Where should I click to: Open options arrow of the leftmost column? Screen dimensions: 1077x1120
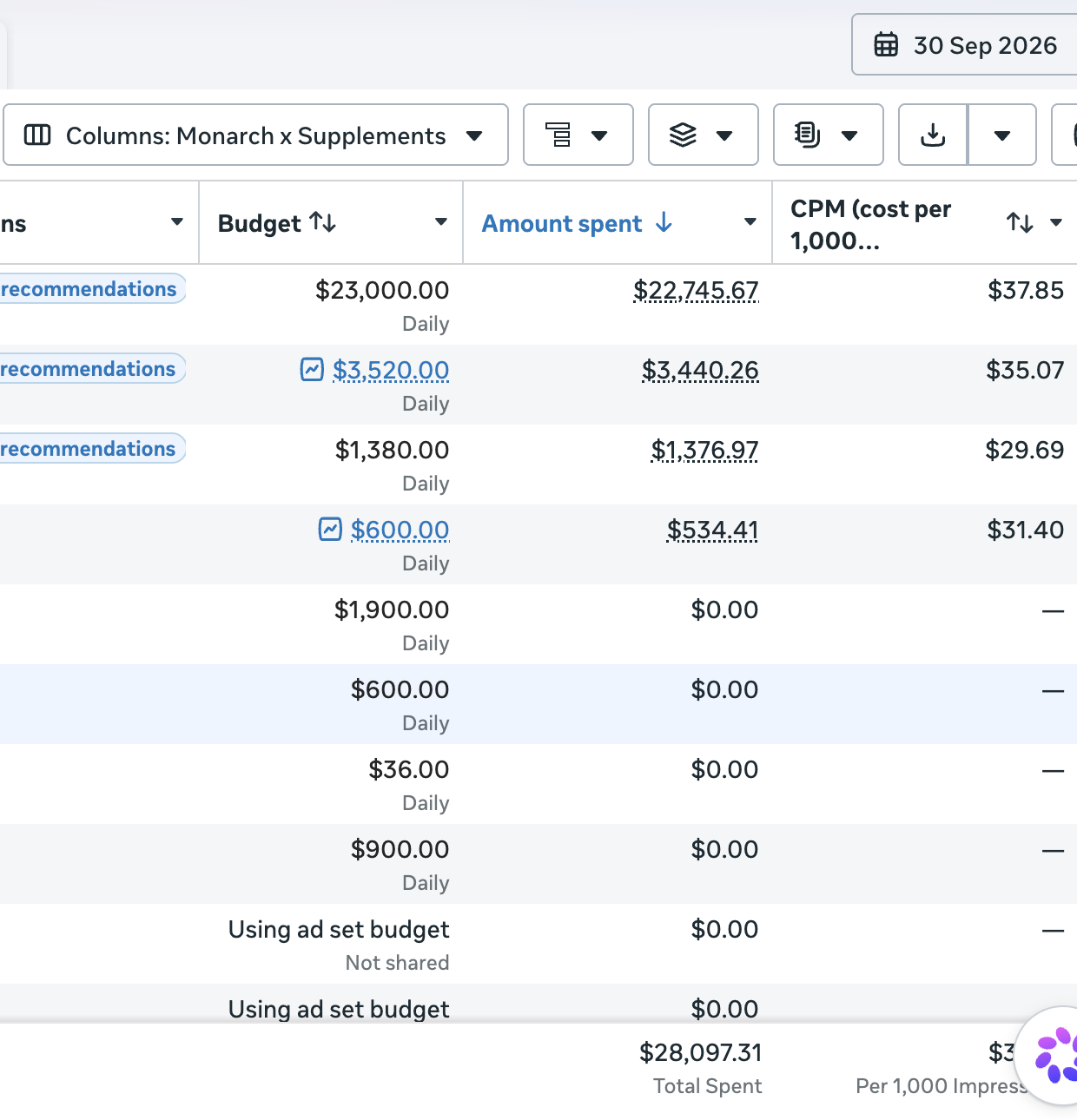(177, 222)
